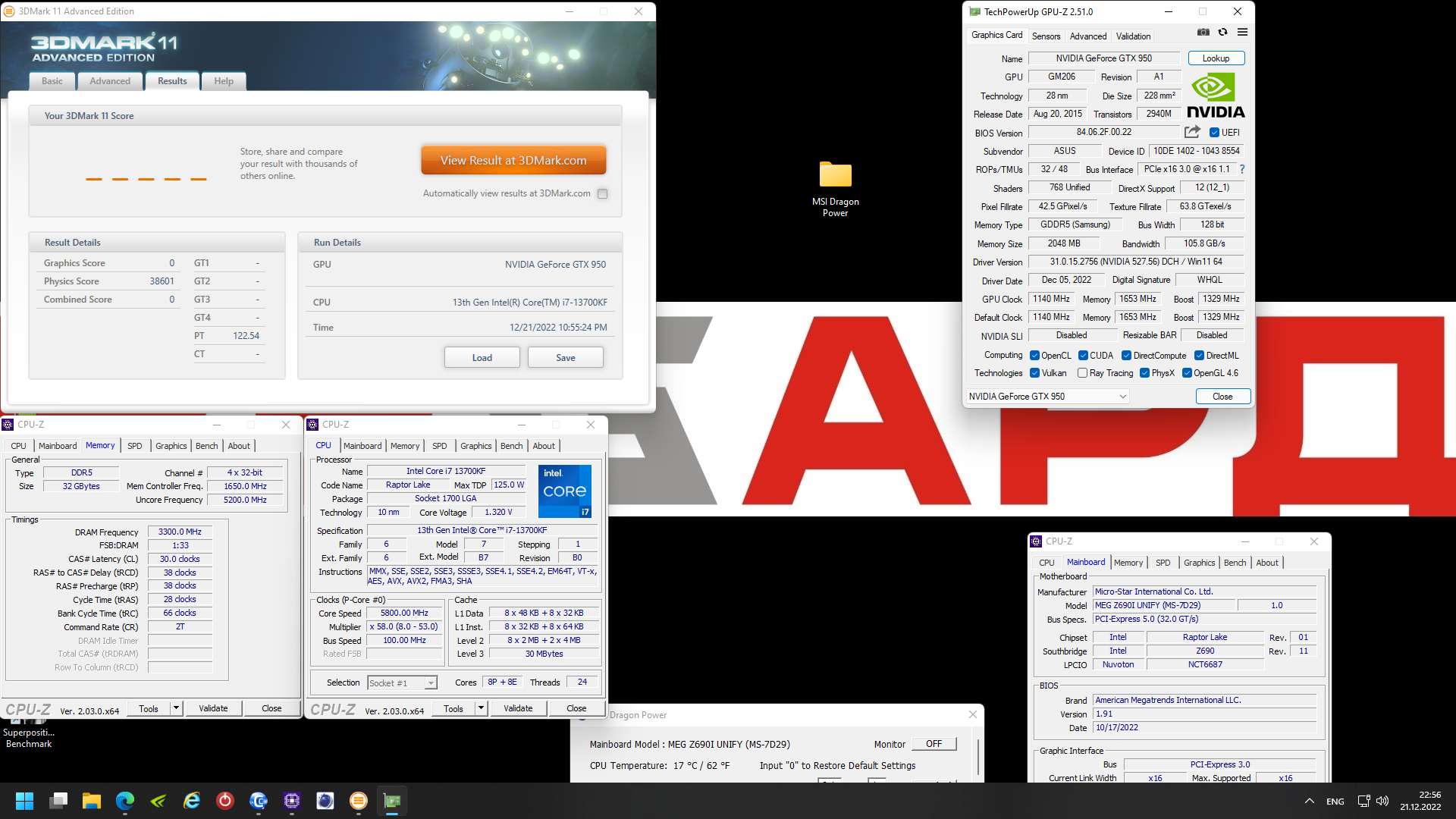1456x819 pixels.
Task: Switch to the Sensors tab in GPU-Z
Action: coord(1046,36)
